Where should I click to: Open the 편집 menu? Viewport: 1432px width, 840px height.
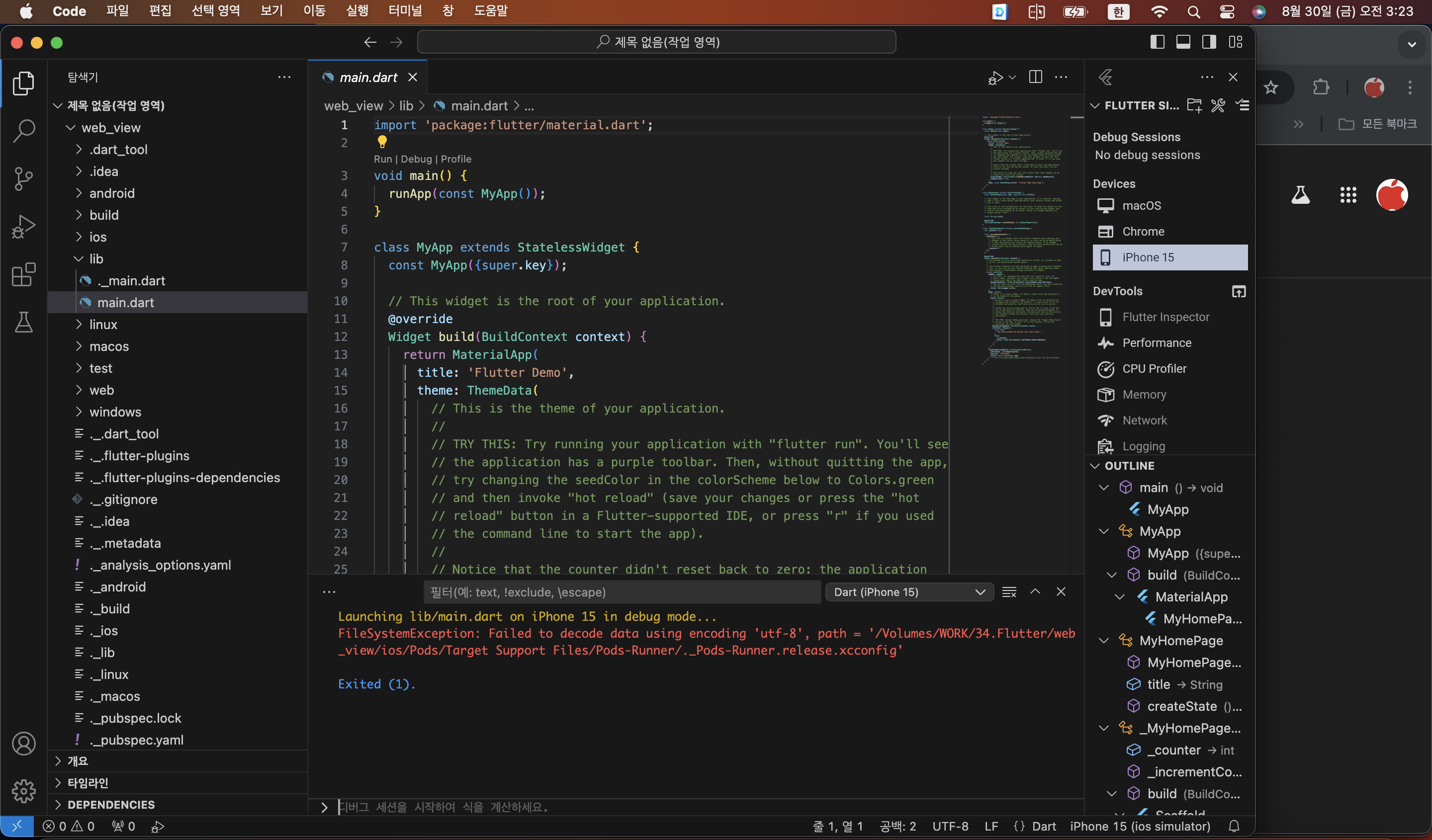(x=160, y=11)
